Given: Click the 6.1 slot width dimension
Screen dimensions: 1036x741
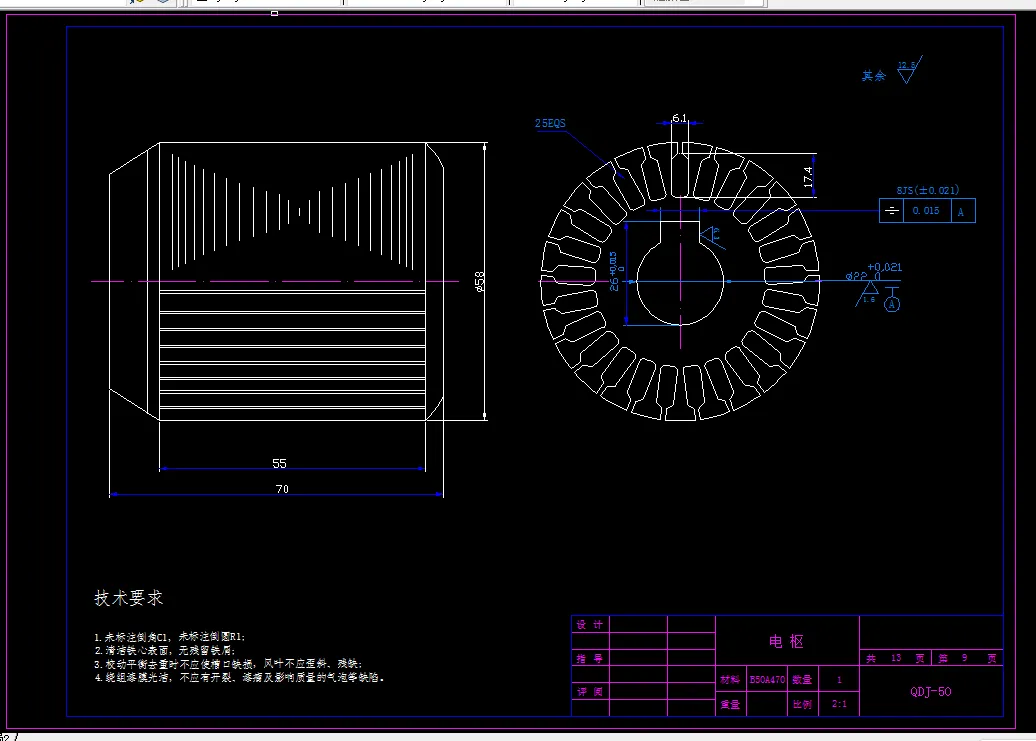Looking at the screenshot, I should click(x=679, y=118).
